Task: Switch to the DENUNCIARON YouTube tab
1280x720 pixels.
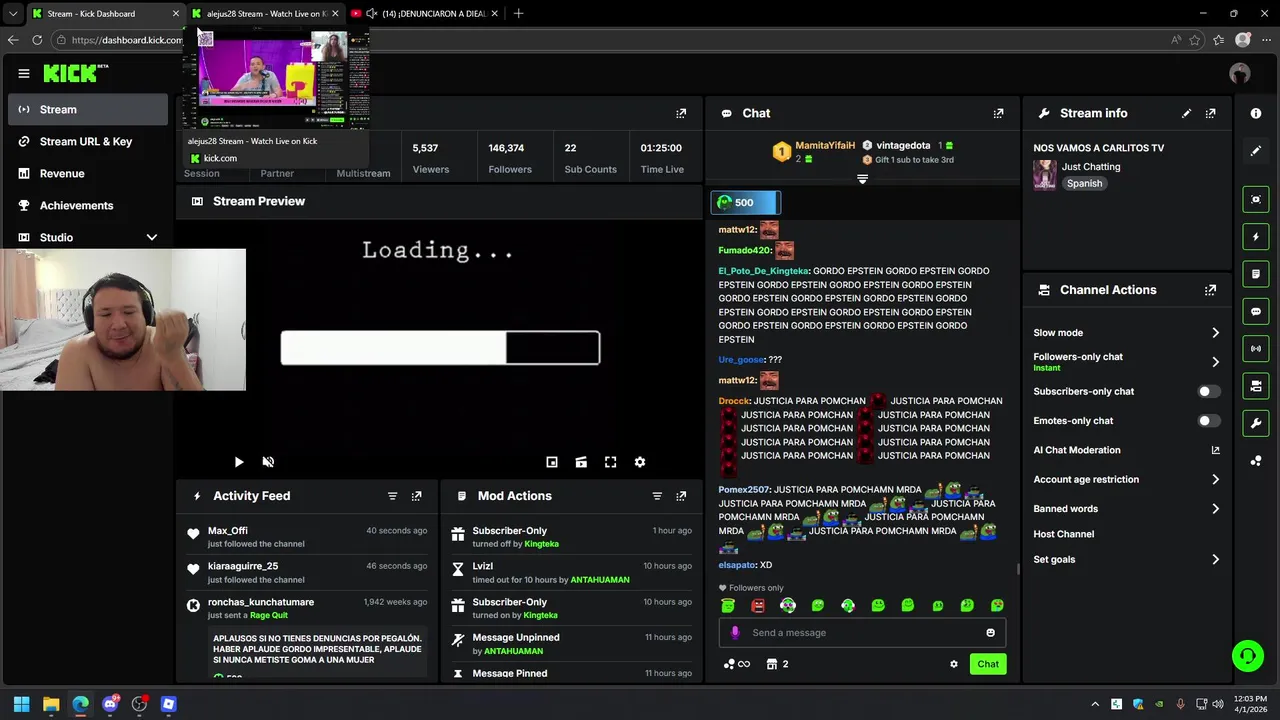Action: (x=425, y=14)
